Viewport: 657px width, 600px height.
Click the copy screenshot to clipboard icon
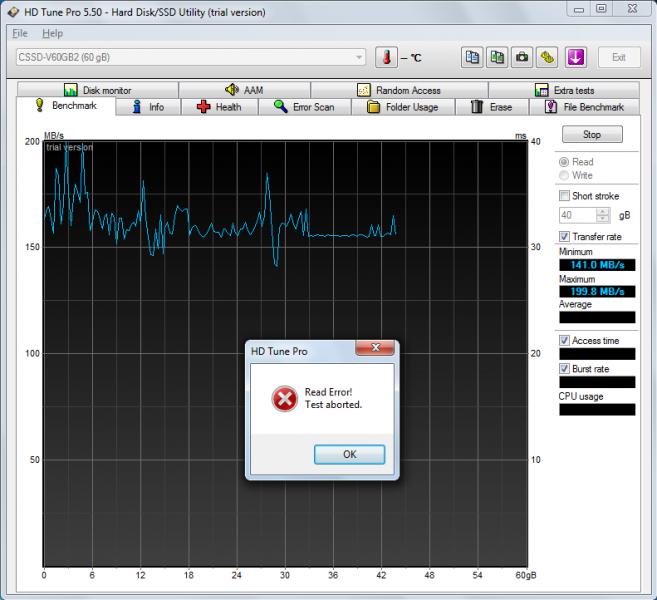[497, 58]
